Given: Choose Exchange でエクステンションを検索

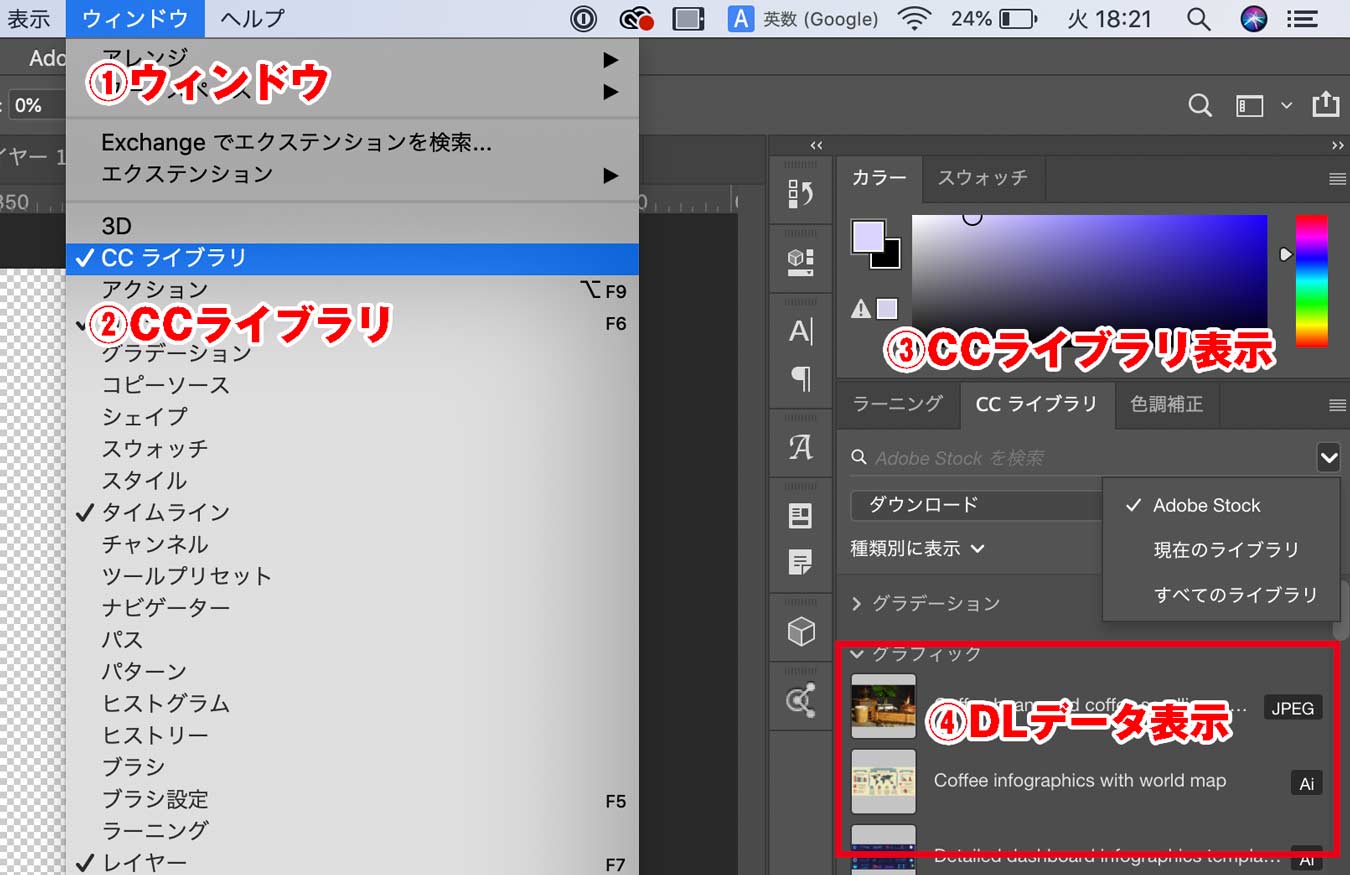Looking at the screenshot, I should (x=352, y=142).
